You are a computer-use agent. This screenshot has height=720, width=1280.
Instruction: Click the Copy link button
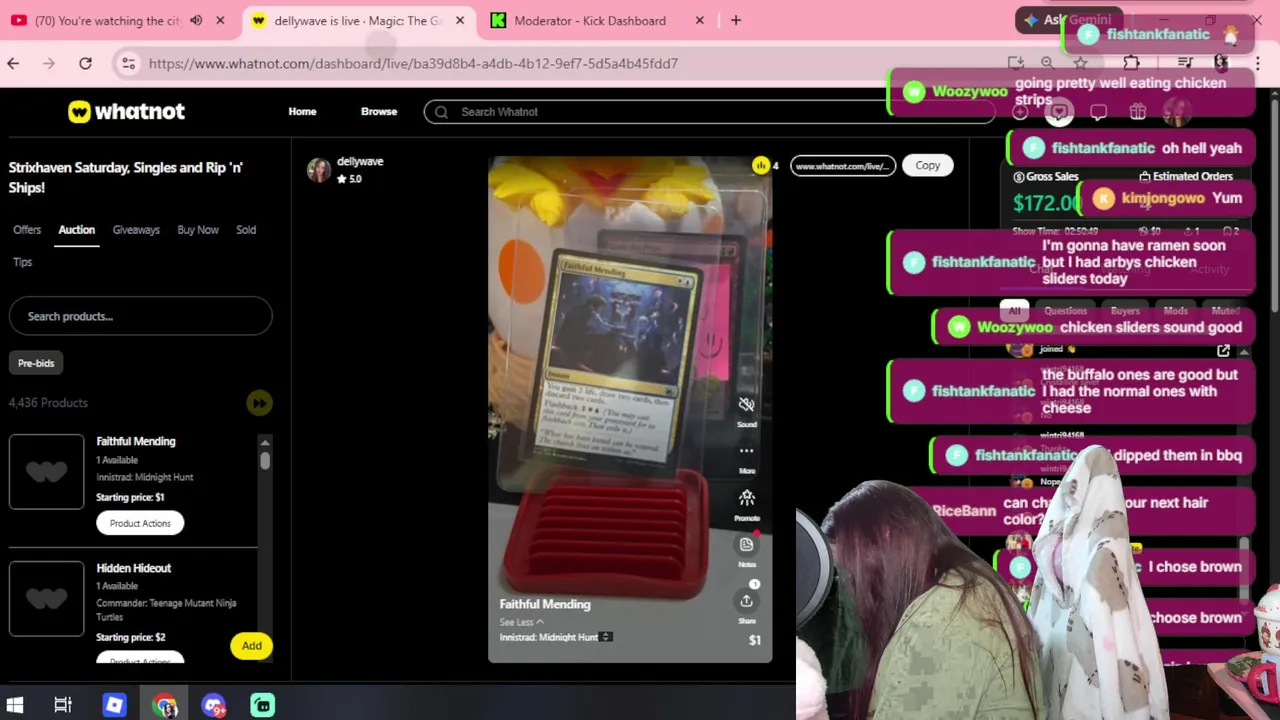(x=927, y=166)
